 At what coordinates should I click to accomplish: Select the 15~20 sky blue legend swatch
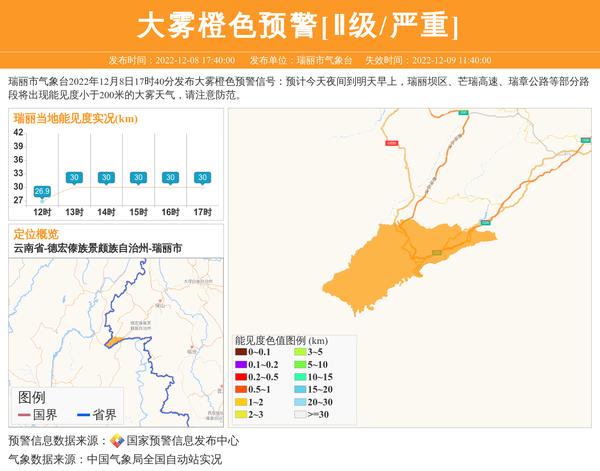coord(300,390)
